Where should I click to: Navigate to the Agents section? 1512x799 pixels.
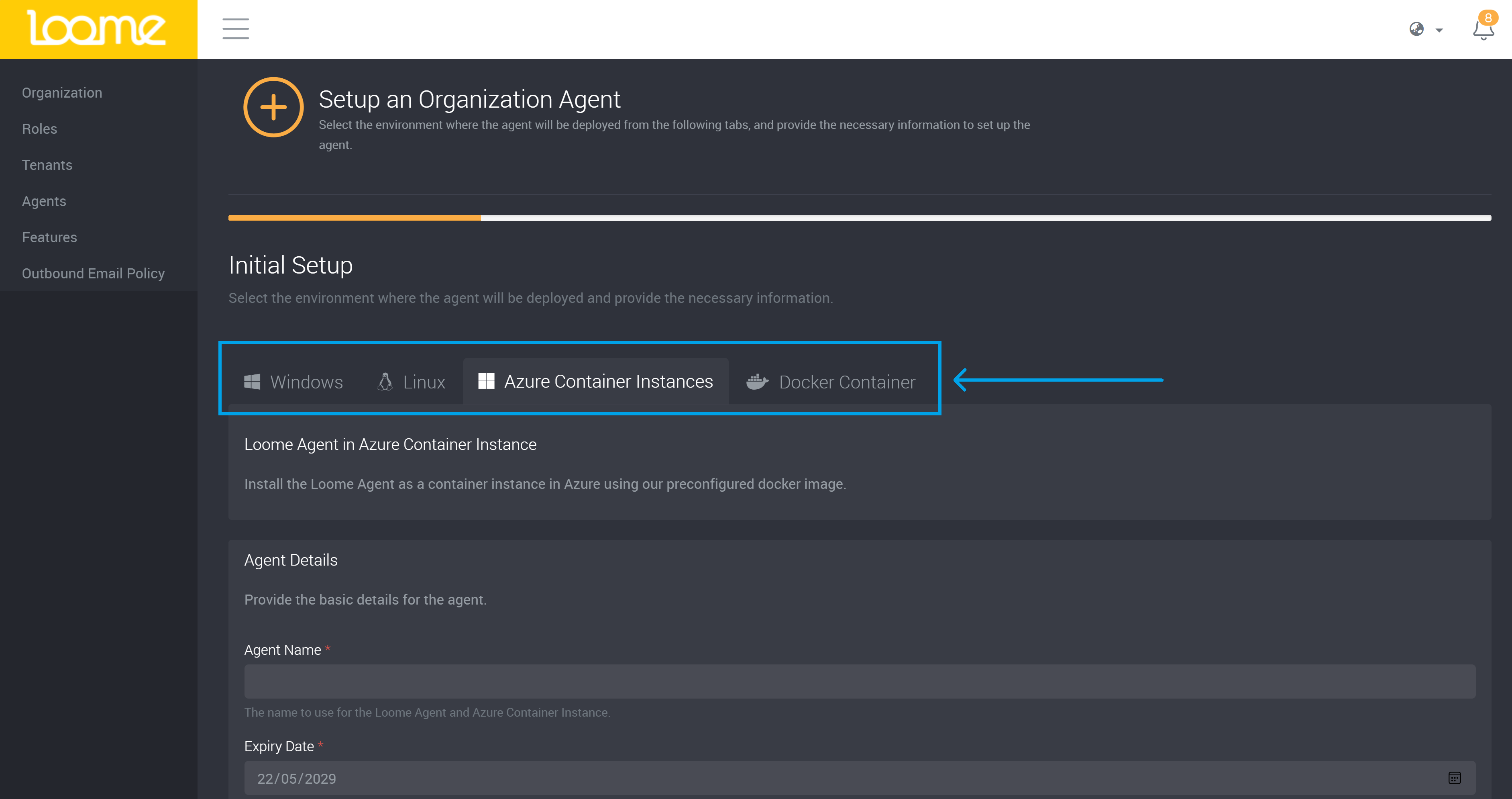click(44, 201)
